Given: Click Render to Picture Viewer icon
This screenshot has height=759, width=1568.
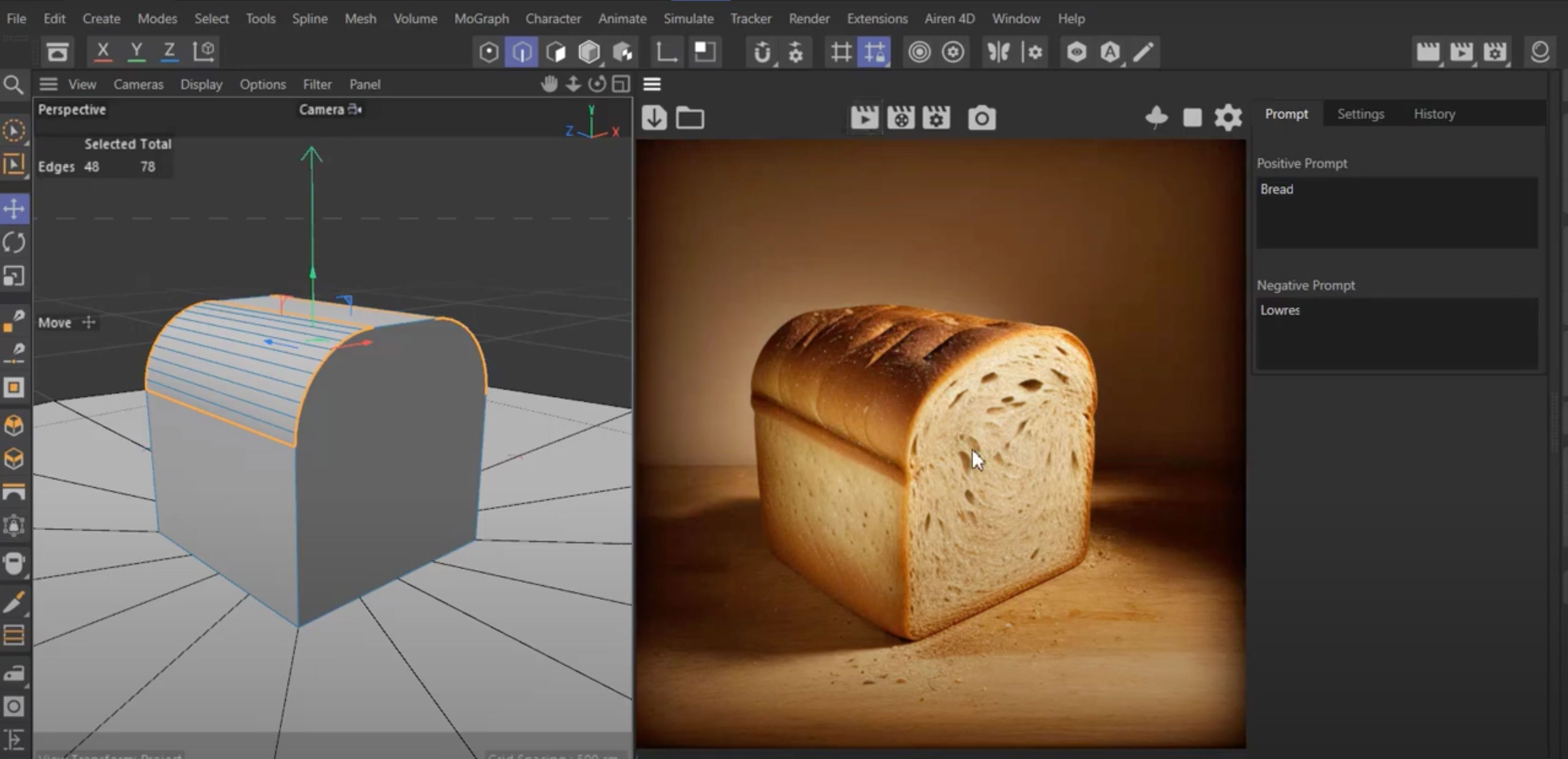Looking at the screenshot, I should (x=1461, y=52).
